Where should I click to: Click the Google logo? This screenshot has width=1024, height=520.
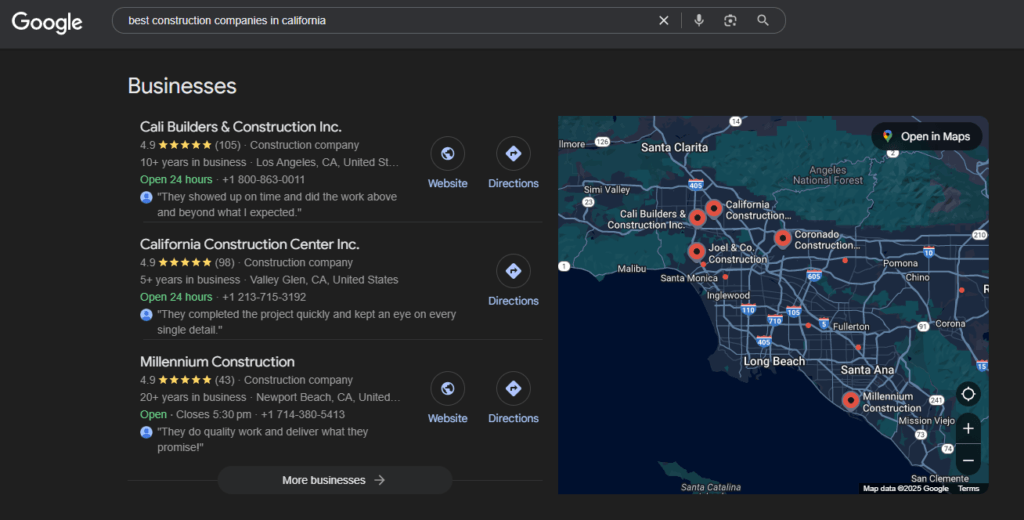click(x=47, y=22)
